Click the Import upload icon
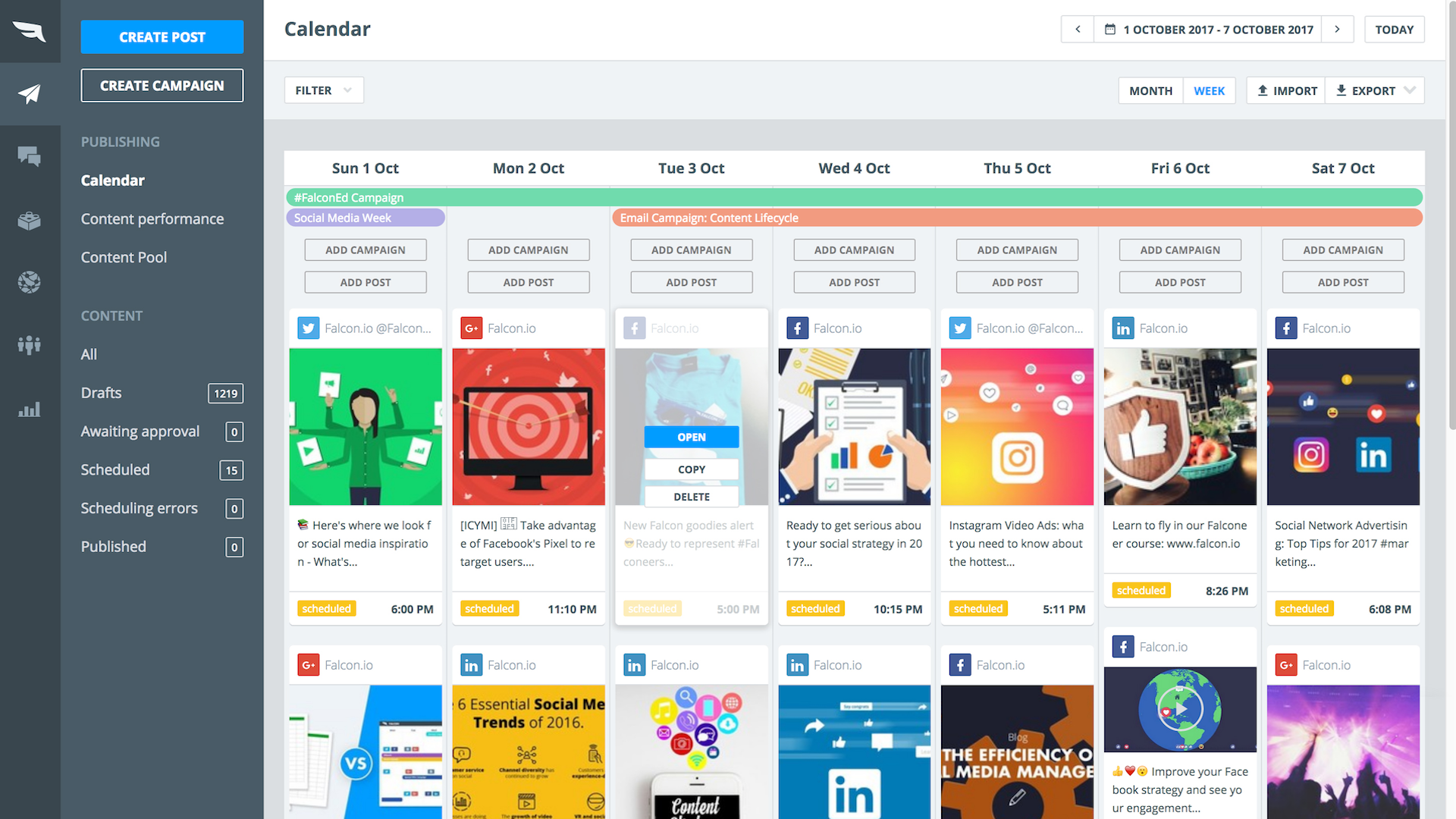Screen dimensions: 1456x819 (x=1263, y=90)
